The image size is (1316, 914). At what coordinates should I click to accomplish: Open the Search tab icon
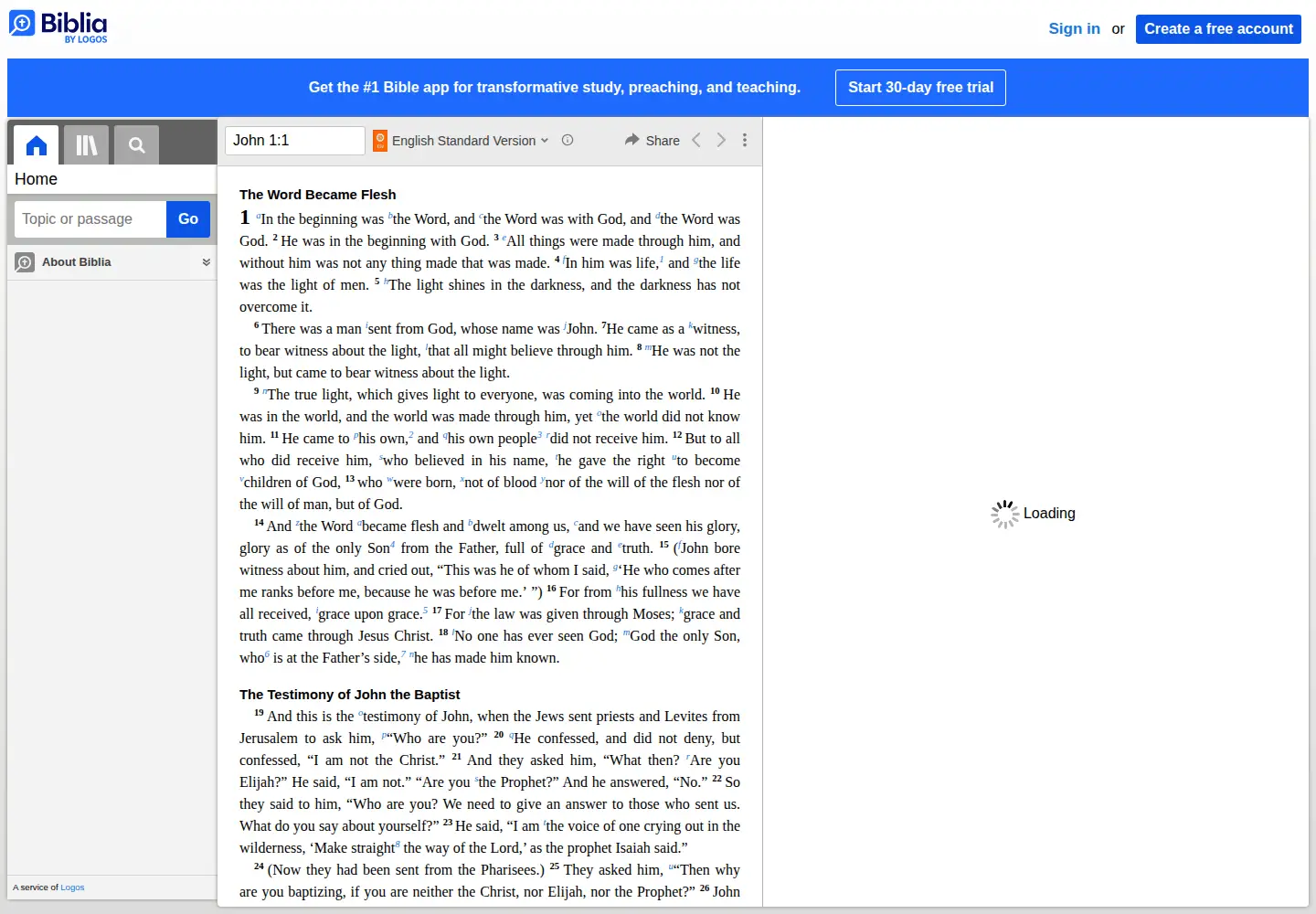[137, 145]
